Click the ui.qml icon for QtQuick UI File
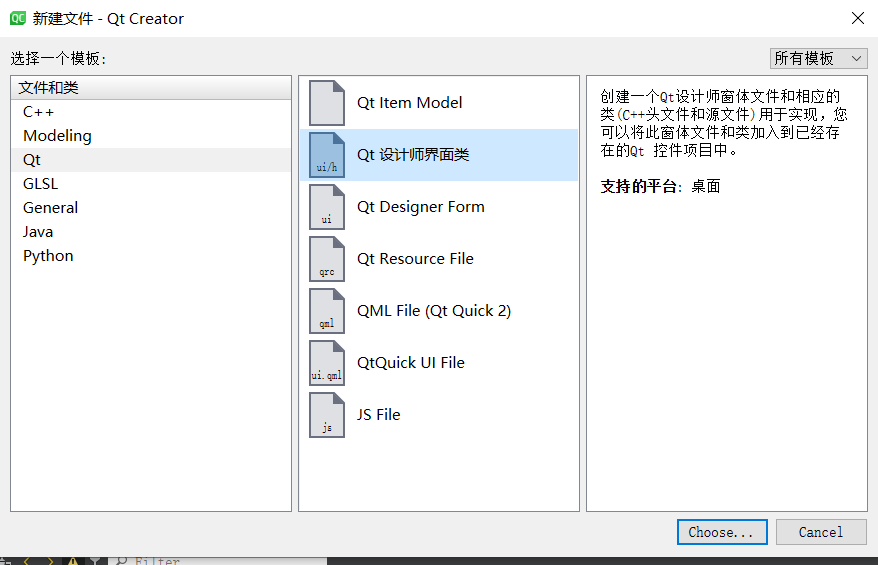This screenshot has width=878, height=565. coord(327,363)
